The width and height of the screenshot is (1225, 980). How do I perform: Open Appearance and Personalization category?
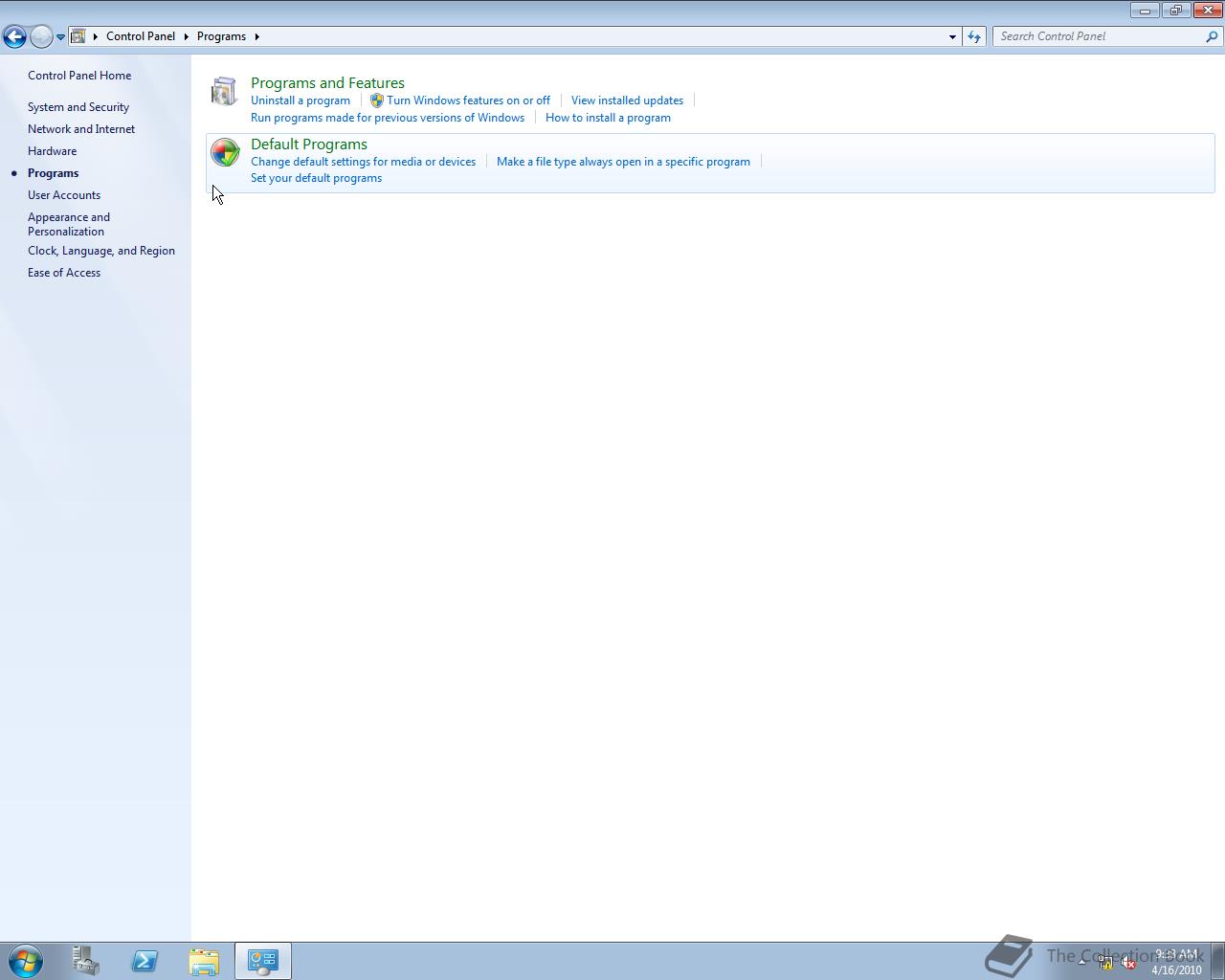tap(69, 224)
